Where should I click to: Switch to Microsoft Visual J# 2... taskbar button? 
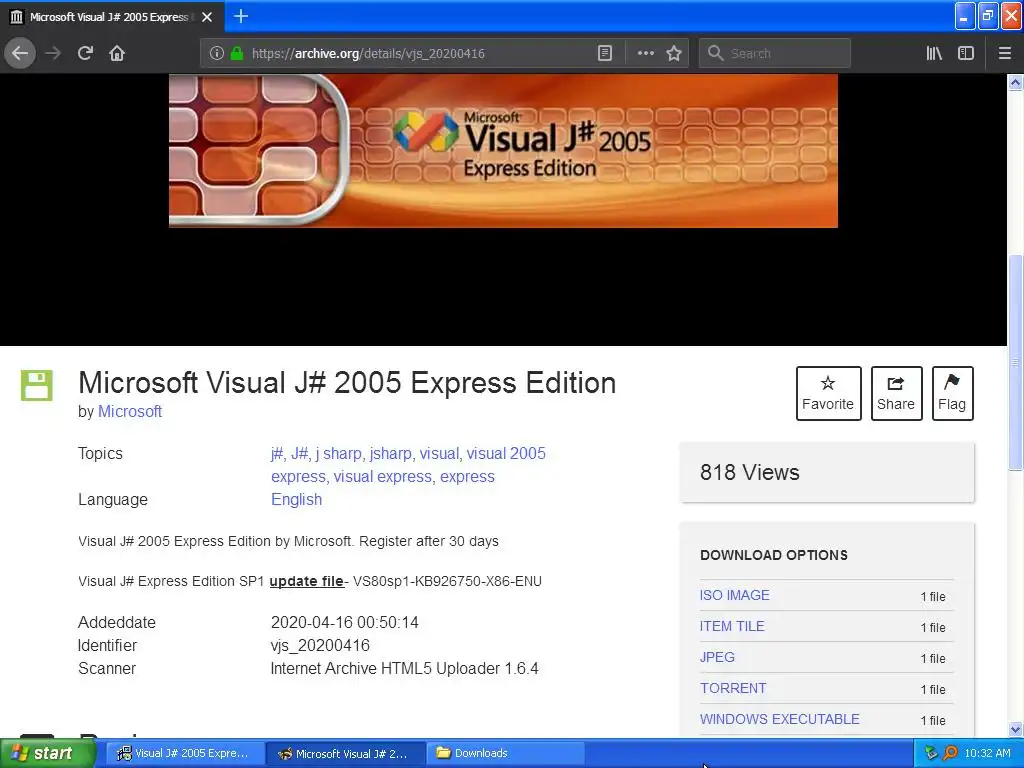[346, 753]
